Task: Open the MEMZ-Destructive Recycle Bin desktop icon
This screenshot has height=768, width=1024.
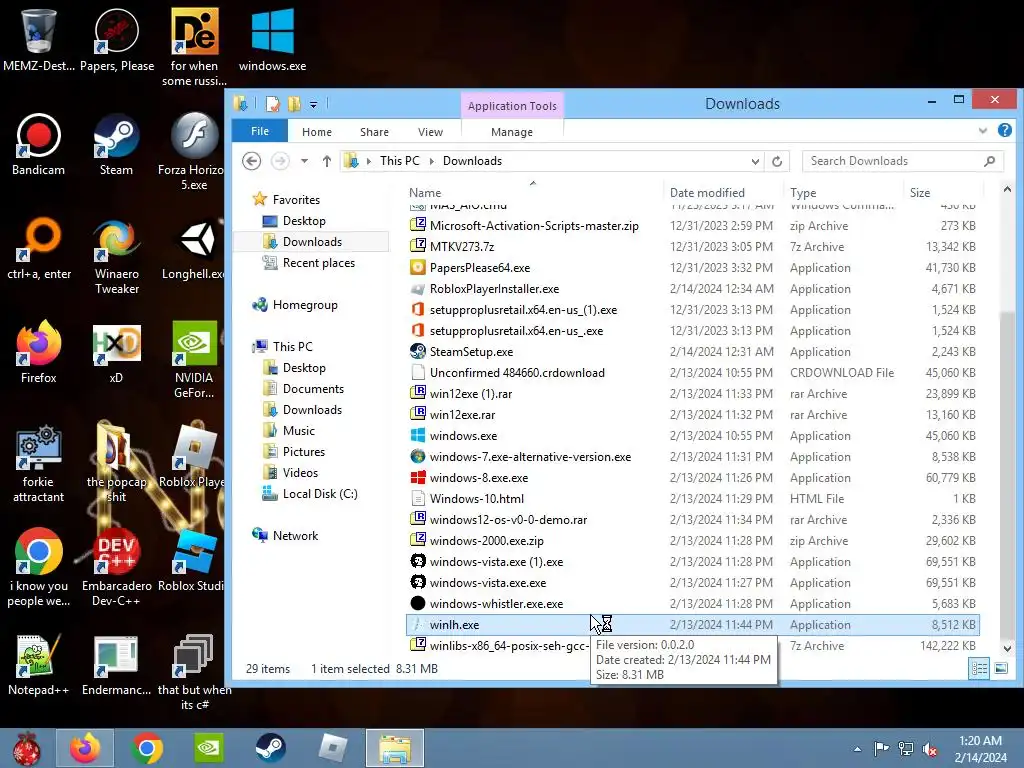Action: point(38,40)
